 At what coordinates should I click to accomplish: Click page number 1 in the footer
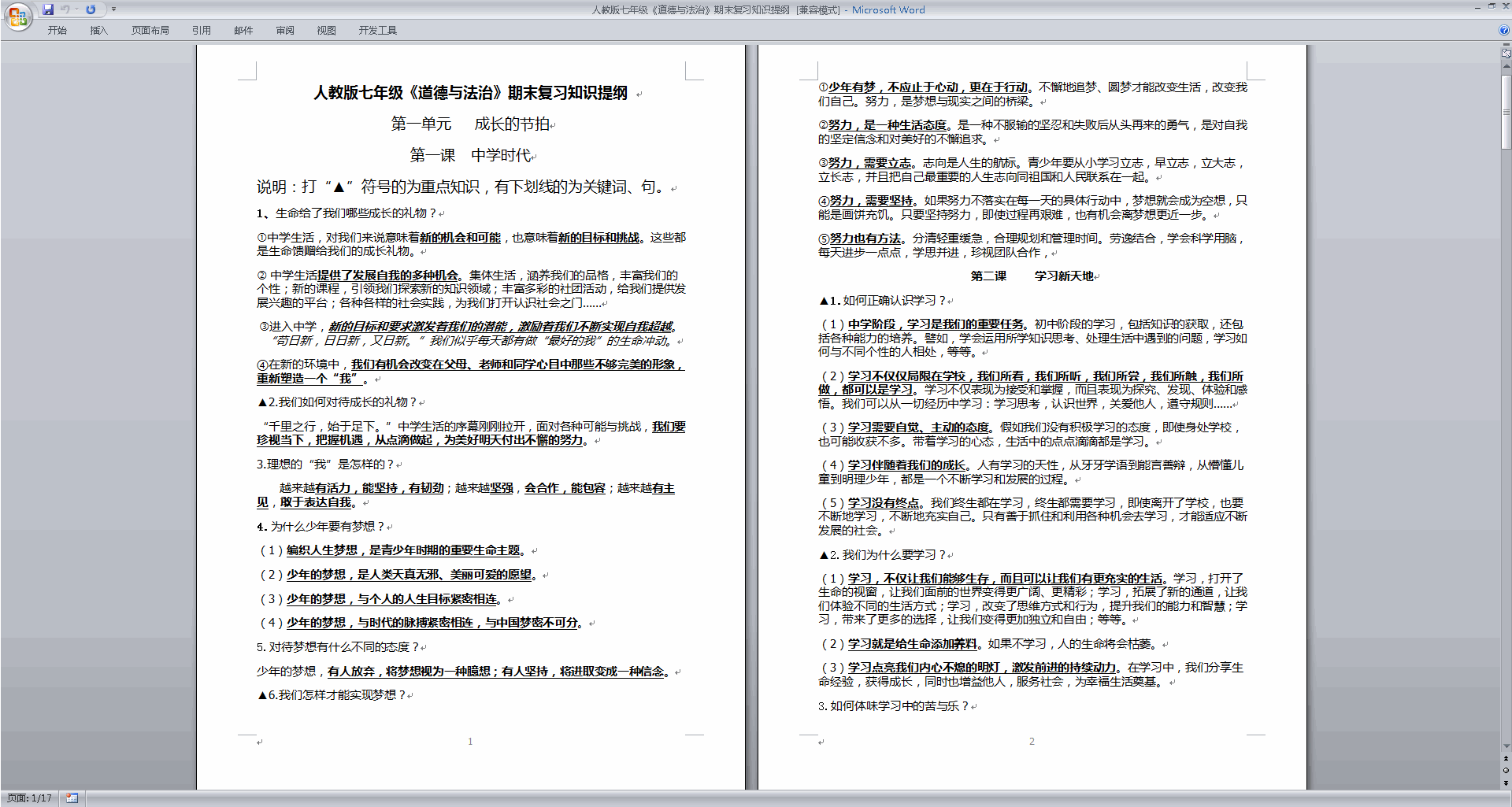coord(470,742)
